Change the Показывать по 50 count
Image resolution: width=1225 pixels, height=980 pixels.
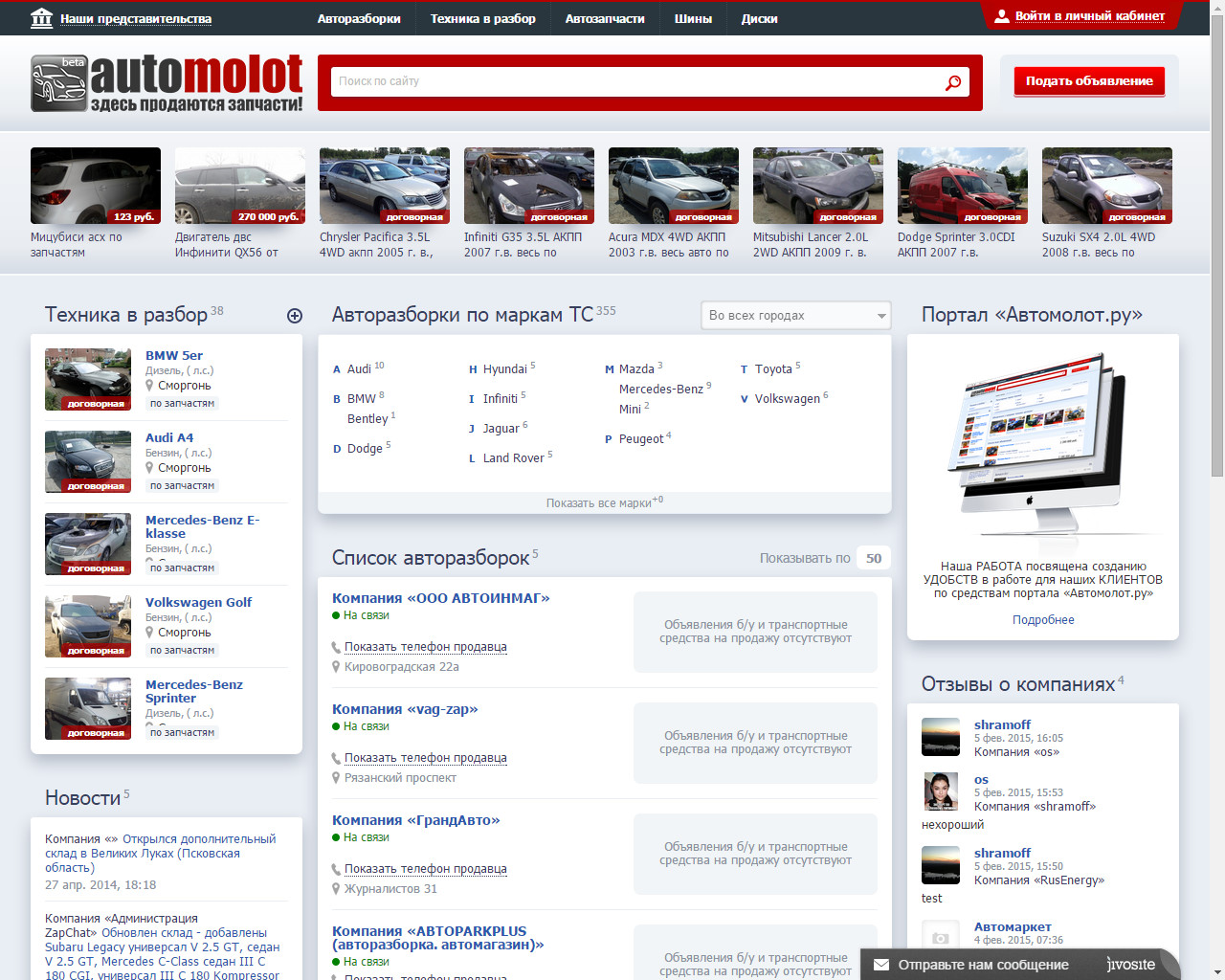[873, 558]
